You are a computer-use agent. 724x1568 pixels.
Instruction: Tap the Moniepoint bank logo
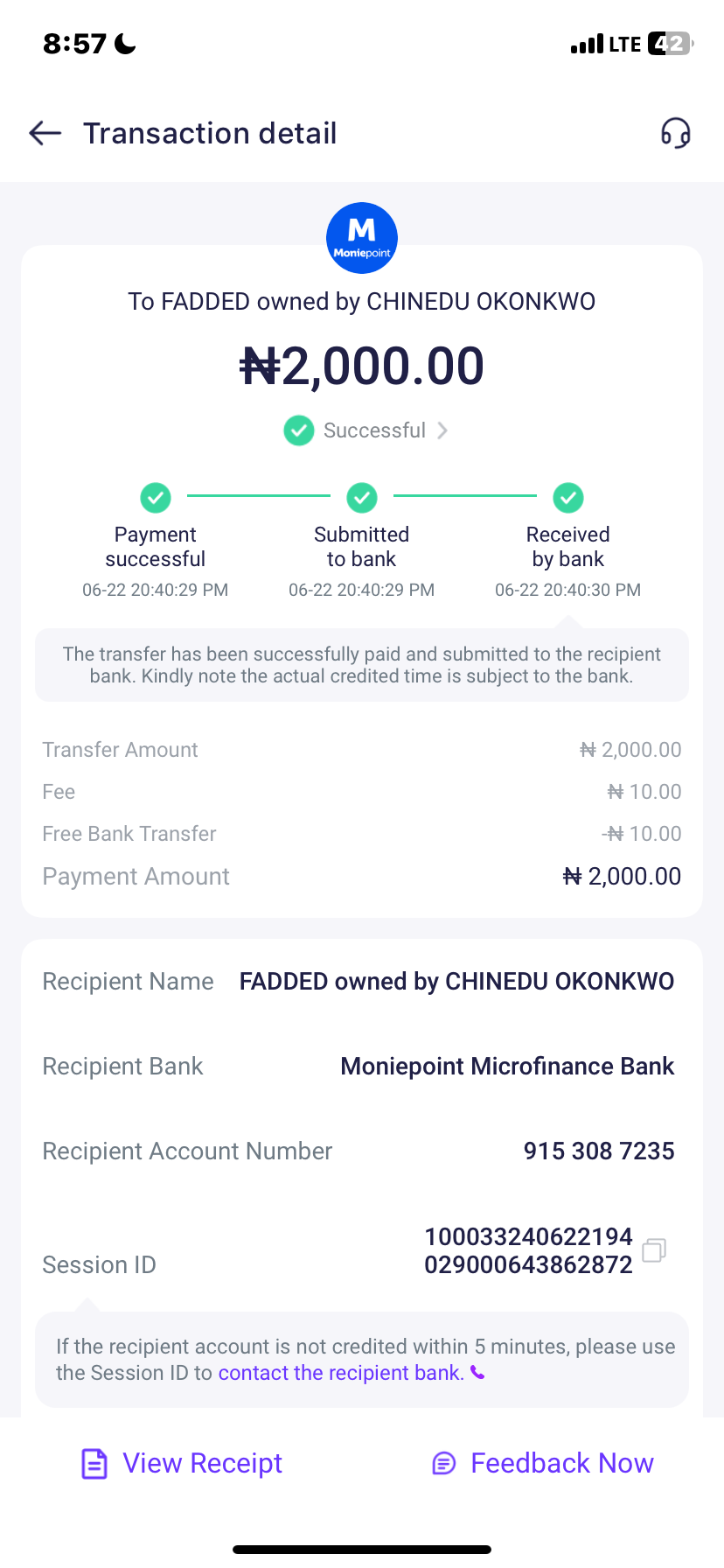point(362,238)
